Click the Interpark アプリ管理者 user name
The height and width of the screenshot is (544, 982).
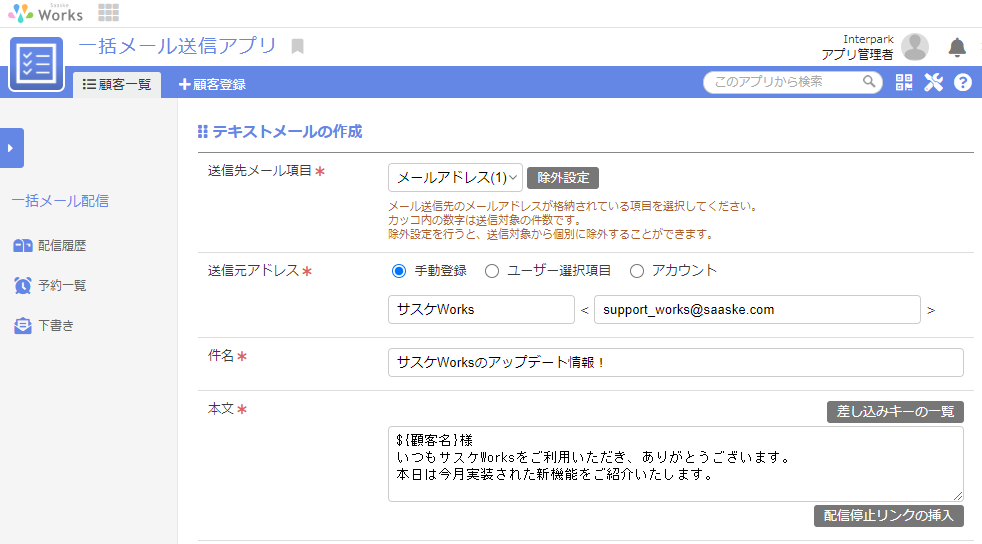point(857,47)
